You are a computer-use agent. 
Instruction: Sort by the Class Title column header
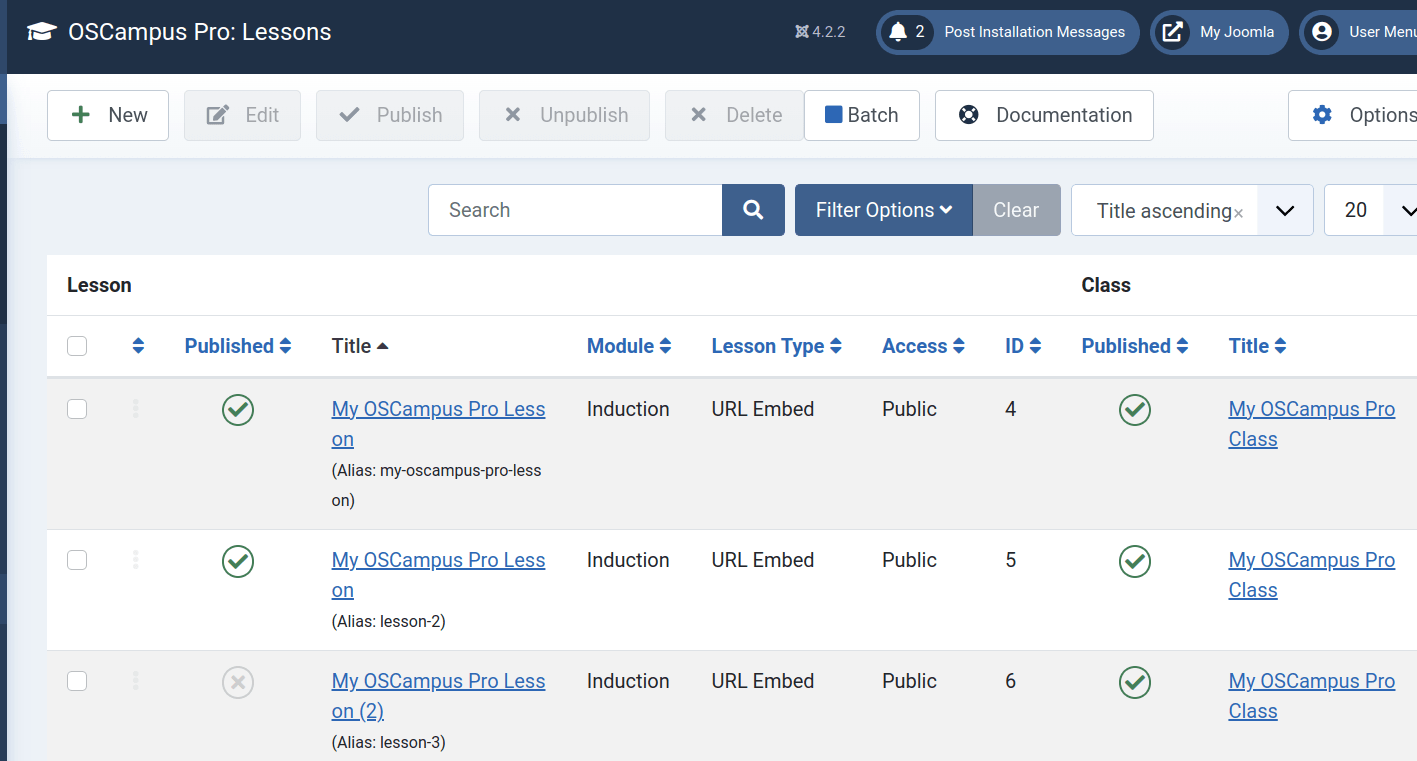[1257, 346]
